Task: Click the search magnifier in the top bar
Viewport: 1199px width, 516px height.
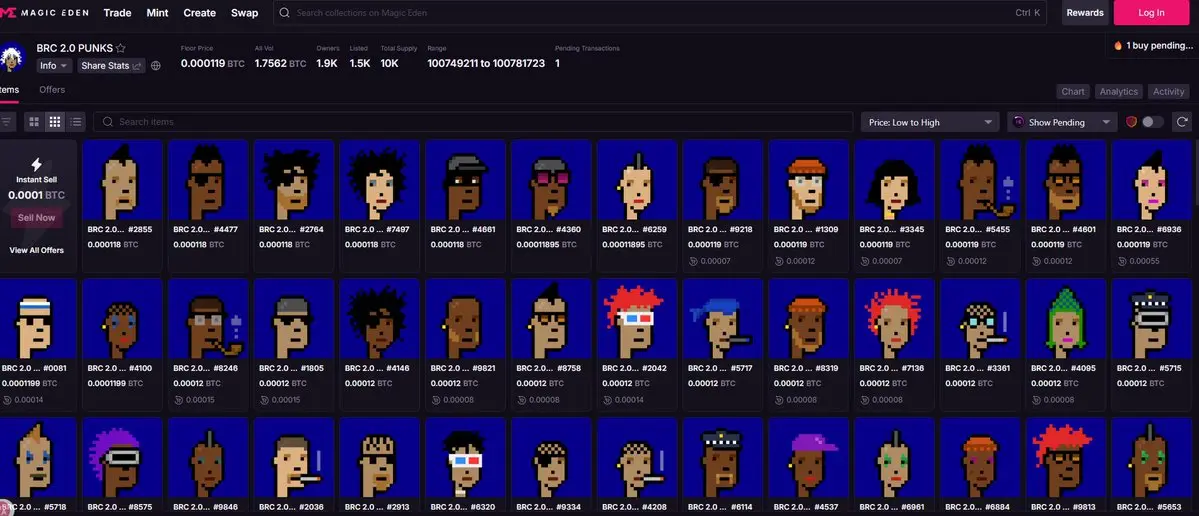Action: tap(284, 13)
